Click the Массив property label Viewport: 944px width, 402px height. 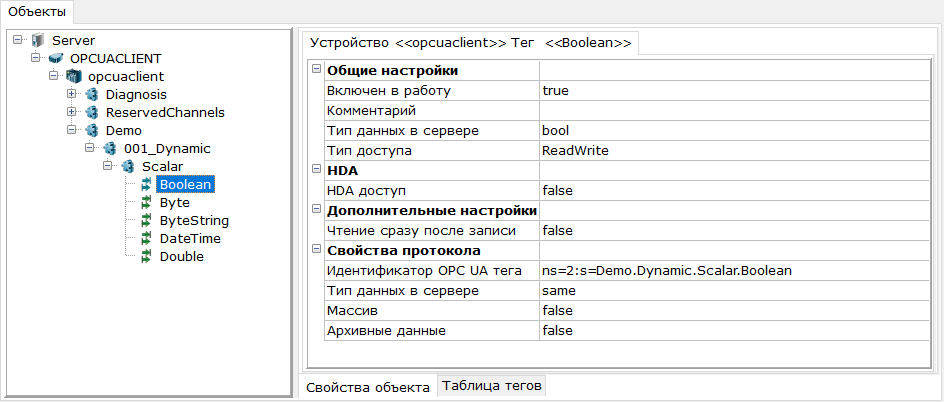pos(352,311)
